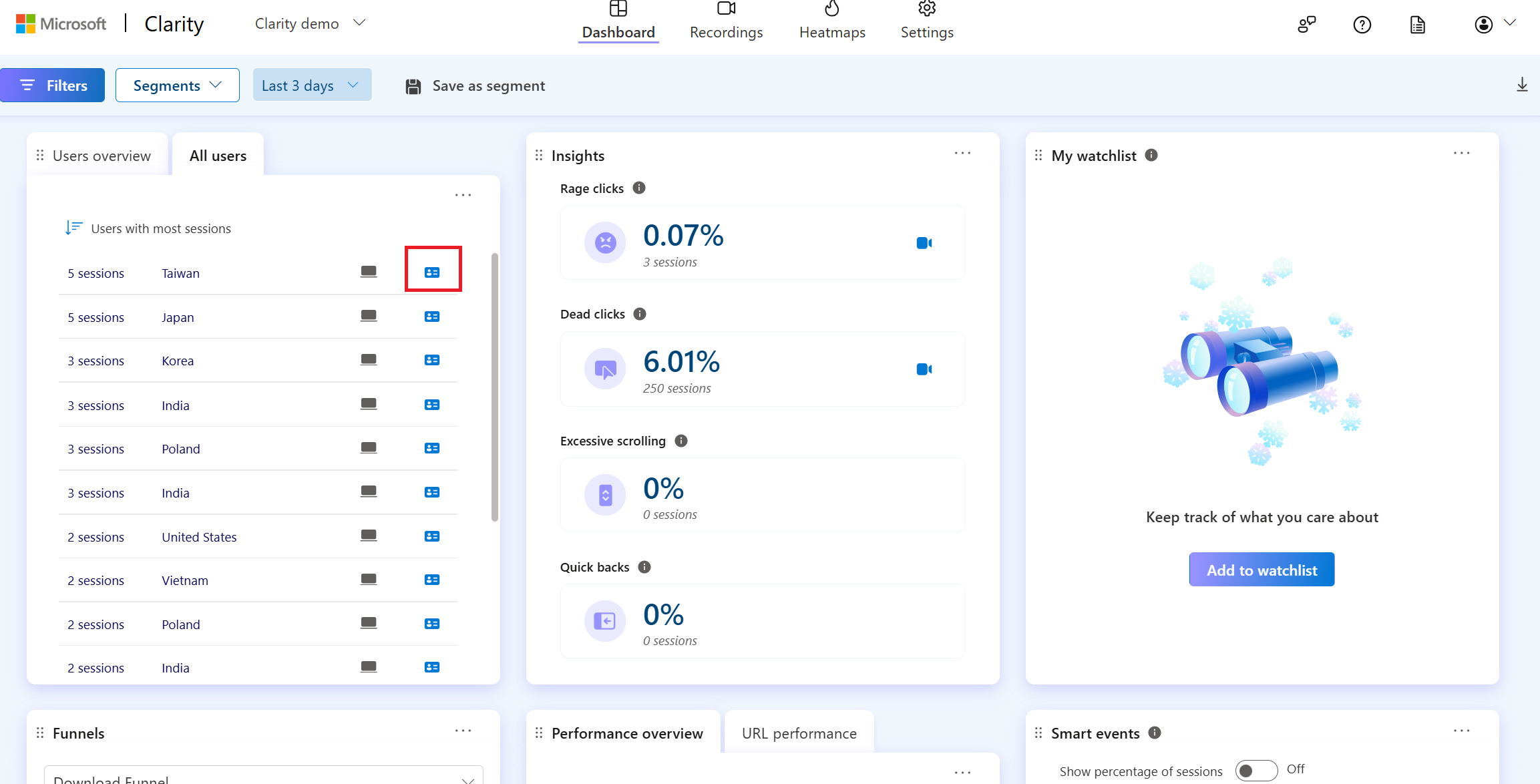Open All users card more options

click(463, 195)
